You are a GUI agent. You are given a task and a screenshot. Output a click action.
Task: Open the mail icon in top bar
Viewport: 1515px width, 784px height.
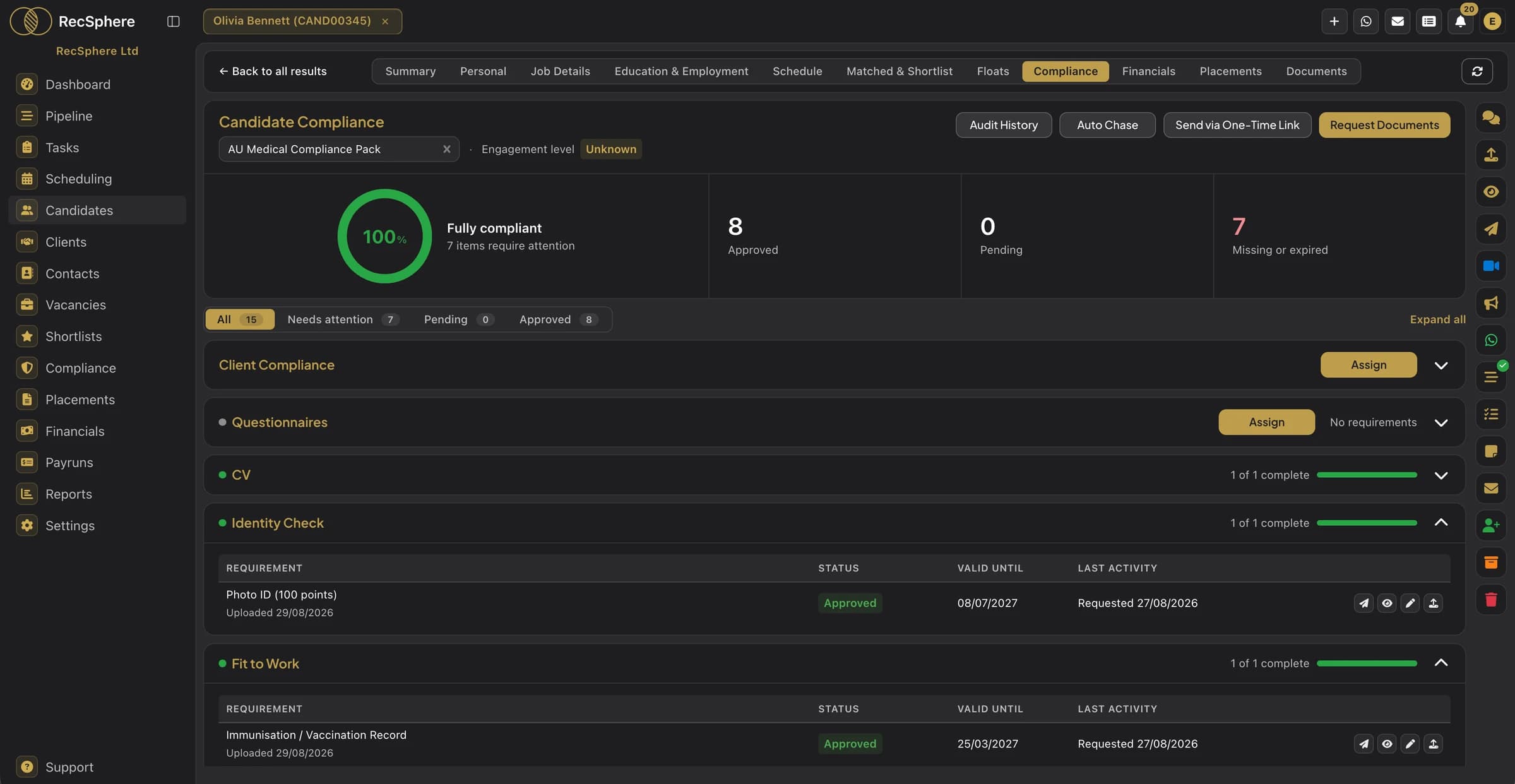(x=1397, y=21)
